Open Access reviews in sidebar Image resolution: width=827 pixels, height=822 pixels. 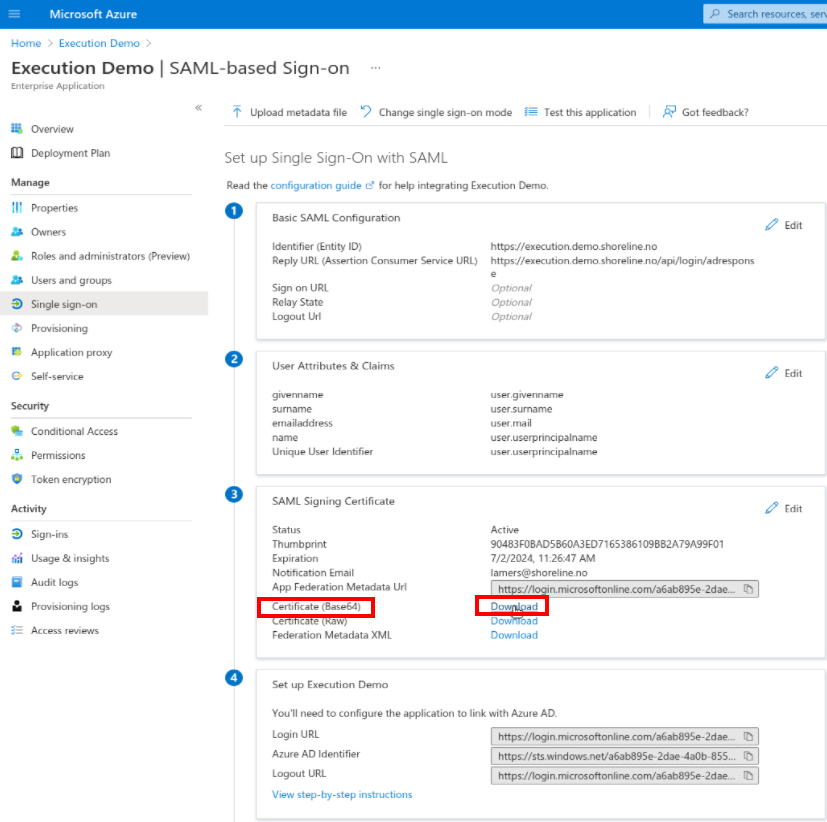coord(64,630)
